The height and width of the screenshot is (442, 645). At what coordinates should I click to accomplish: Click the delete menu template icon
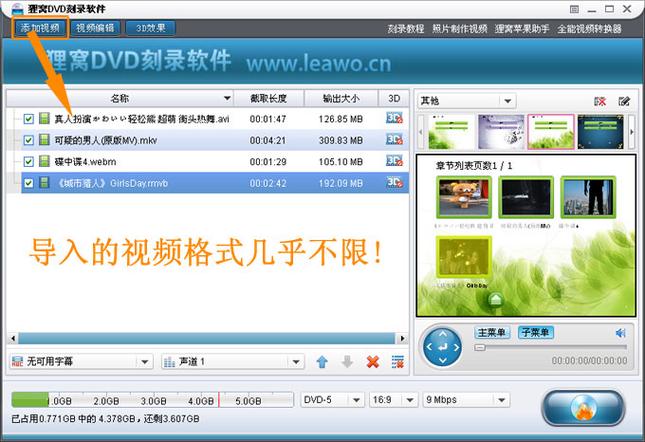pyautogui.click(x=600, y=101)
